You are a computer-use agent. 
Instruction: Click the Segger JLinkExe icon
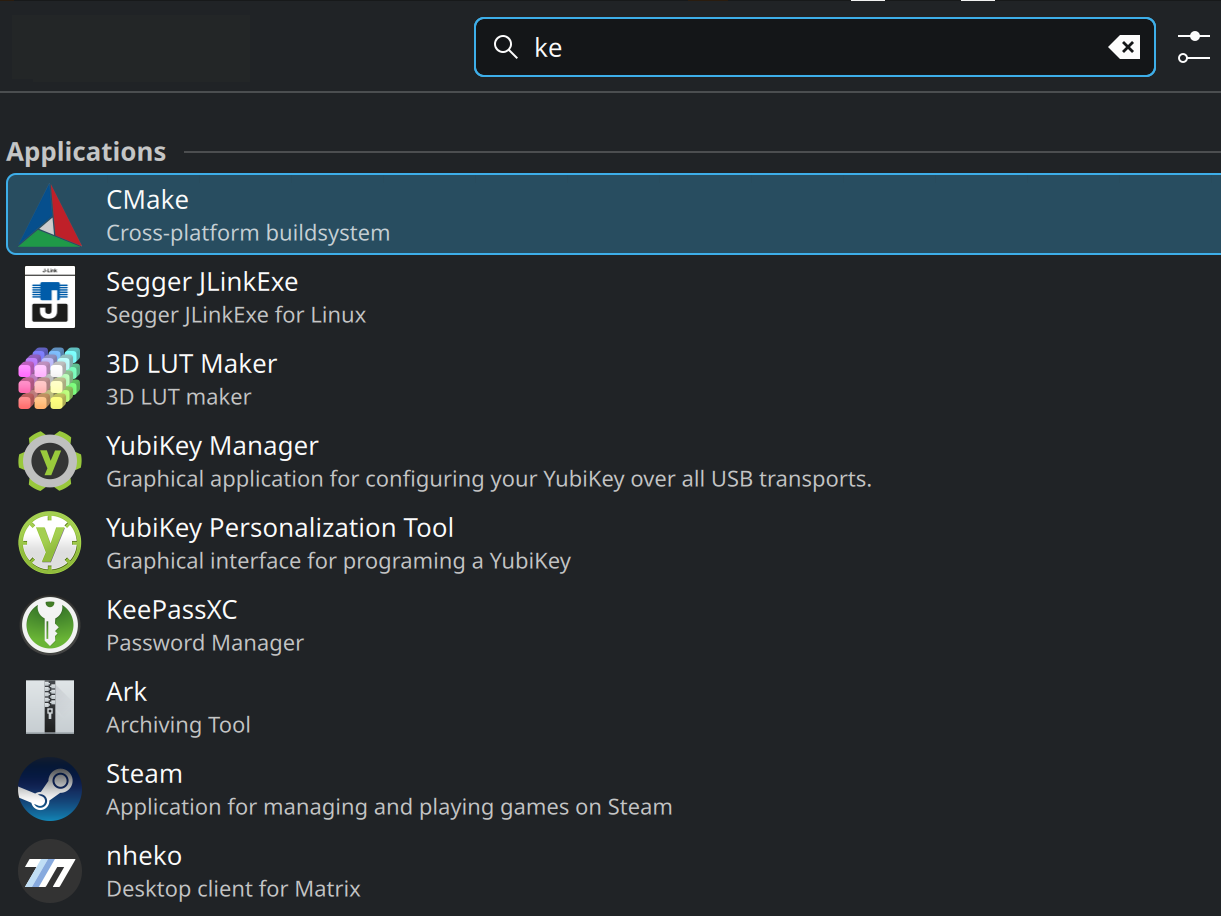[x=50, y=298]
